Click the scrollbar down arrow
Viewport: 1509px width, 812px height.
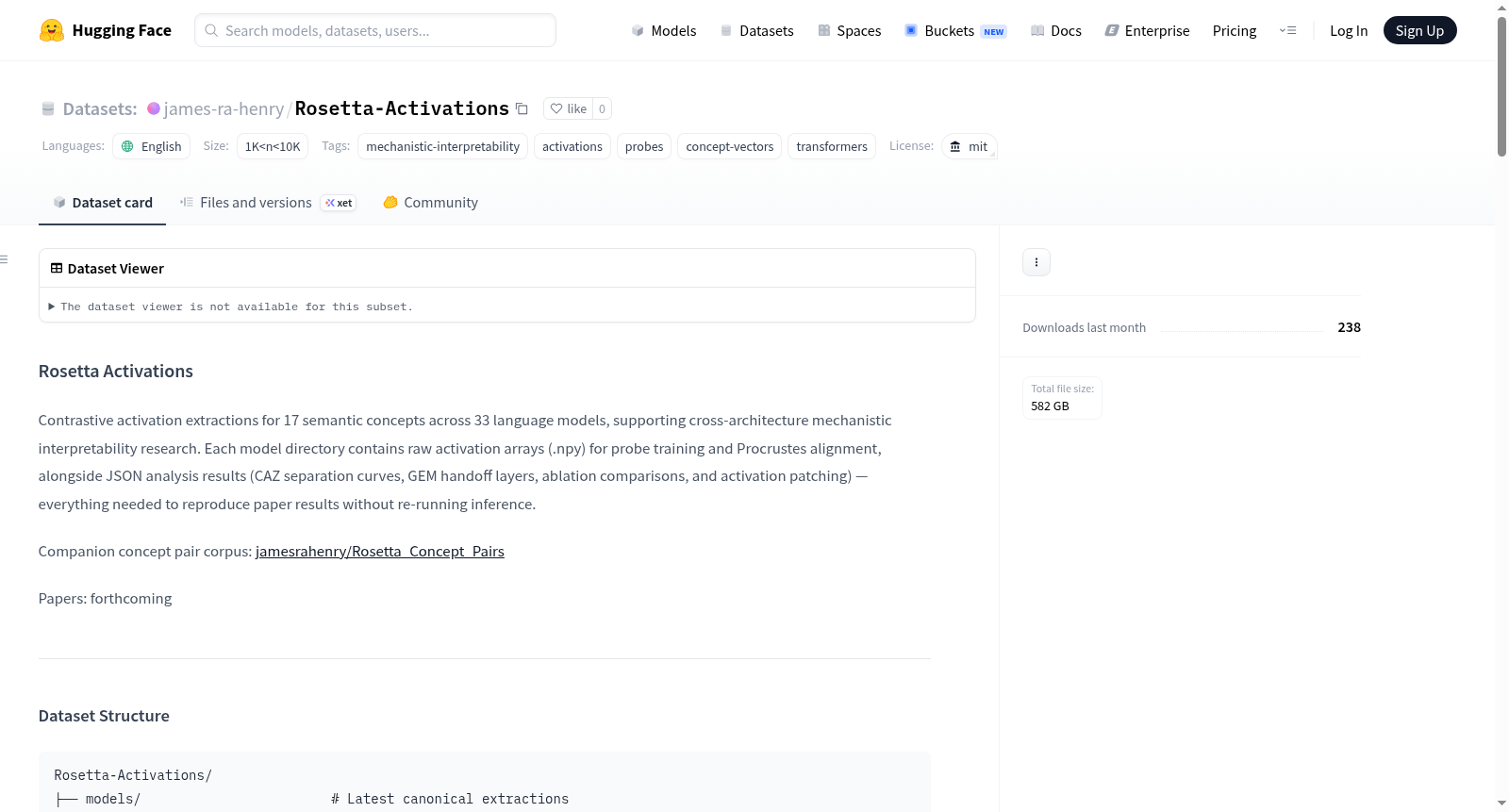[x=1501, y=804]
